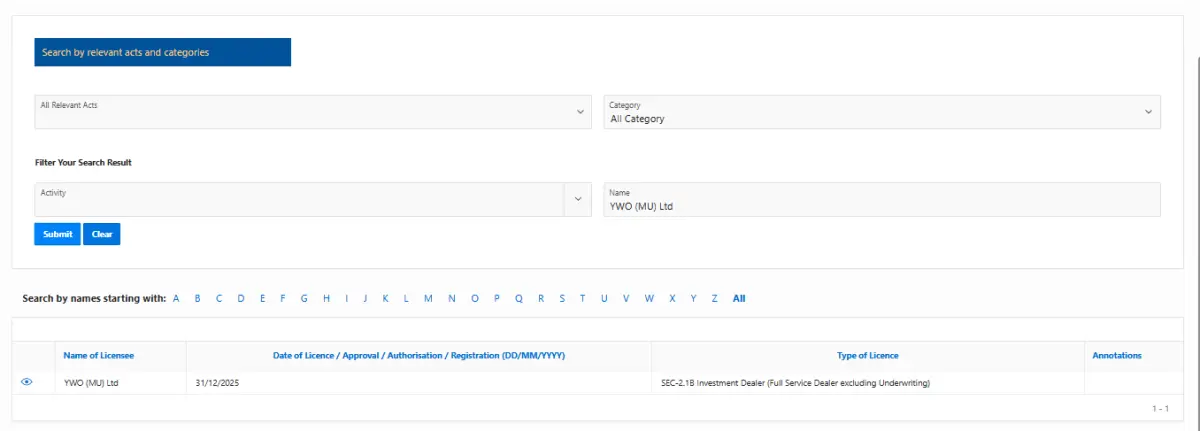Filter names starting with letter A

[176, 298]
